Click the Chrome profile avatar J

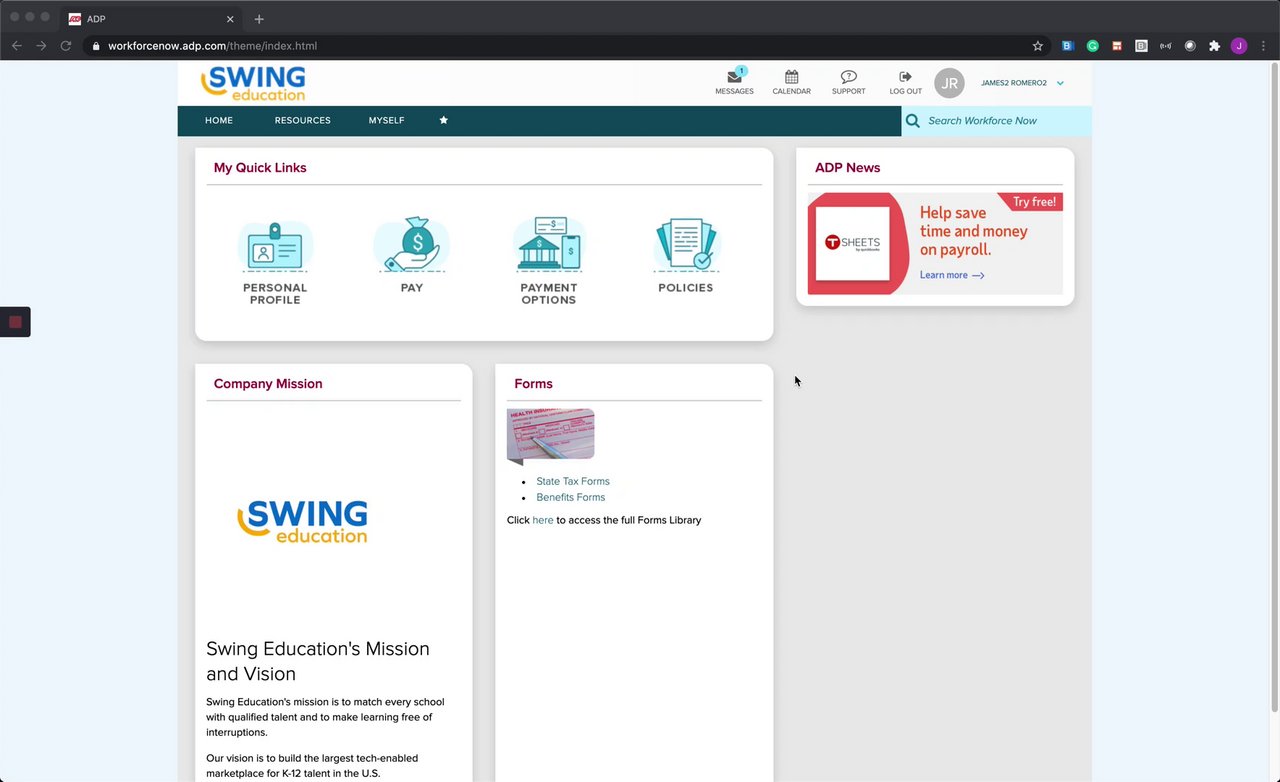pos(1238,46)
